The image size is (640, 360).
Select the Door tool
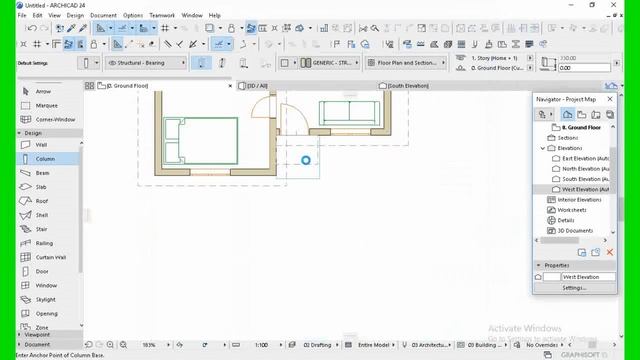coord(42,271)
